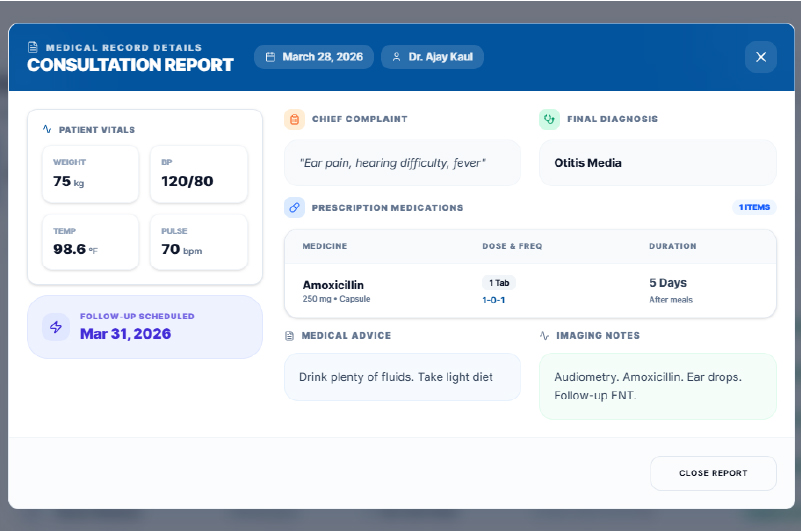Click the document icon beside Medical Advice
This screenshot has height=531, width=801.
[x=290, y=336]
